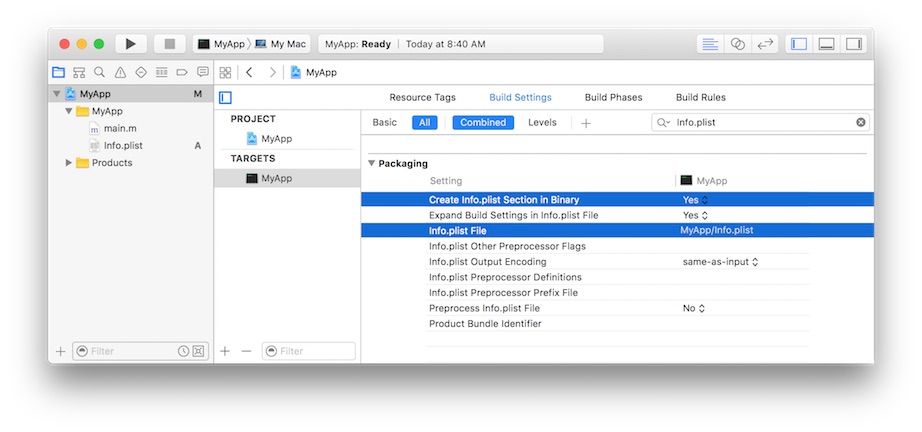Viewport: 922px width, 432px height.
Task: Toggle the Debug area panel
Action: [826, 44]
